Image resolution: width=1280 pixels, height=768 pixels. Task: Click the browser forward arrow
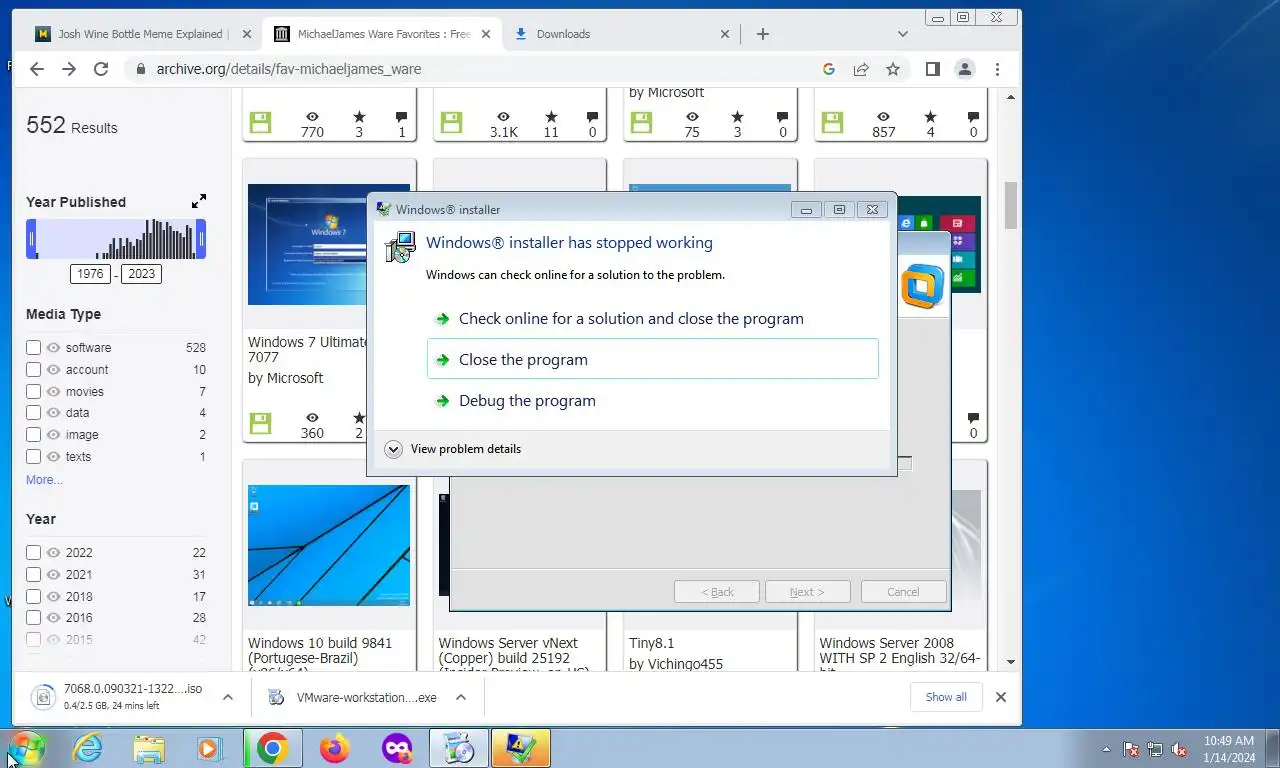click(x=69, y=69)
